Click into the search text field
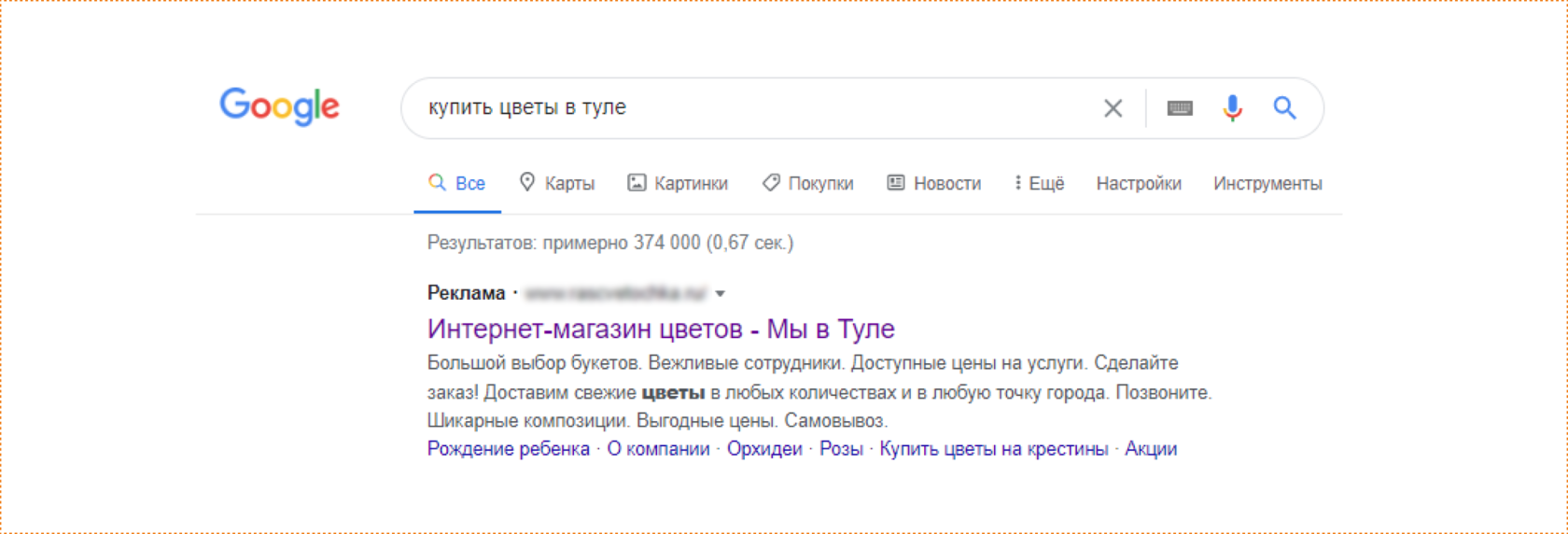The width and height of the screenshot is (1568, 534). point(747,108)
